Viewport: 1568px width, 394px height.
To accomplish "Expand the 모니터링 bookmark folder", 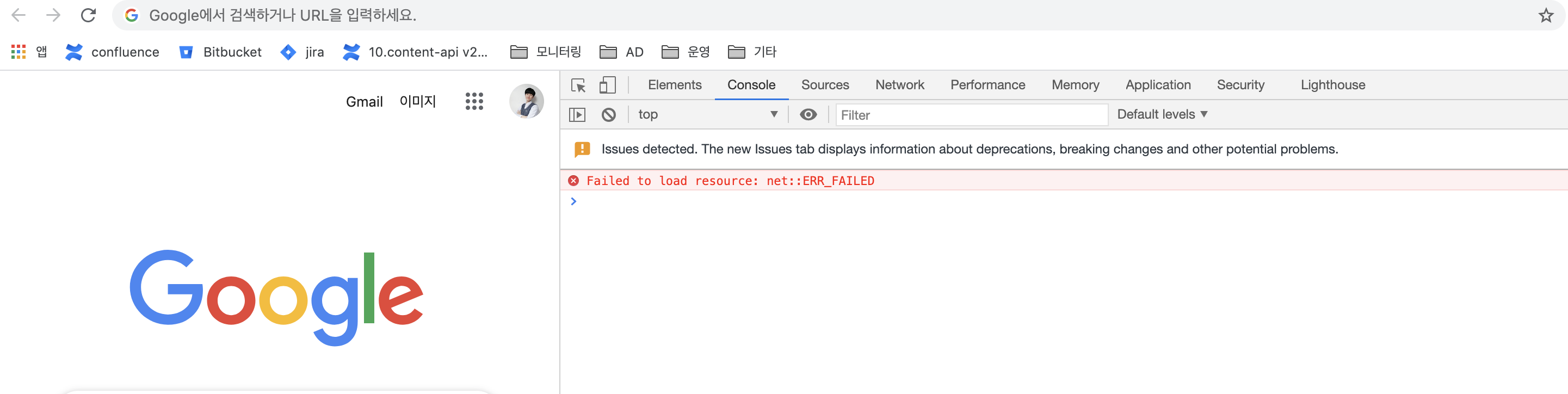I will 545,52.
